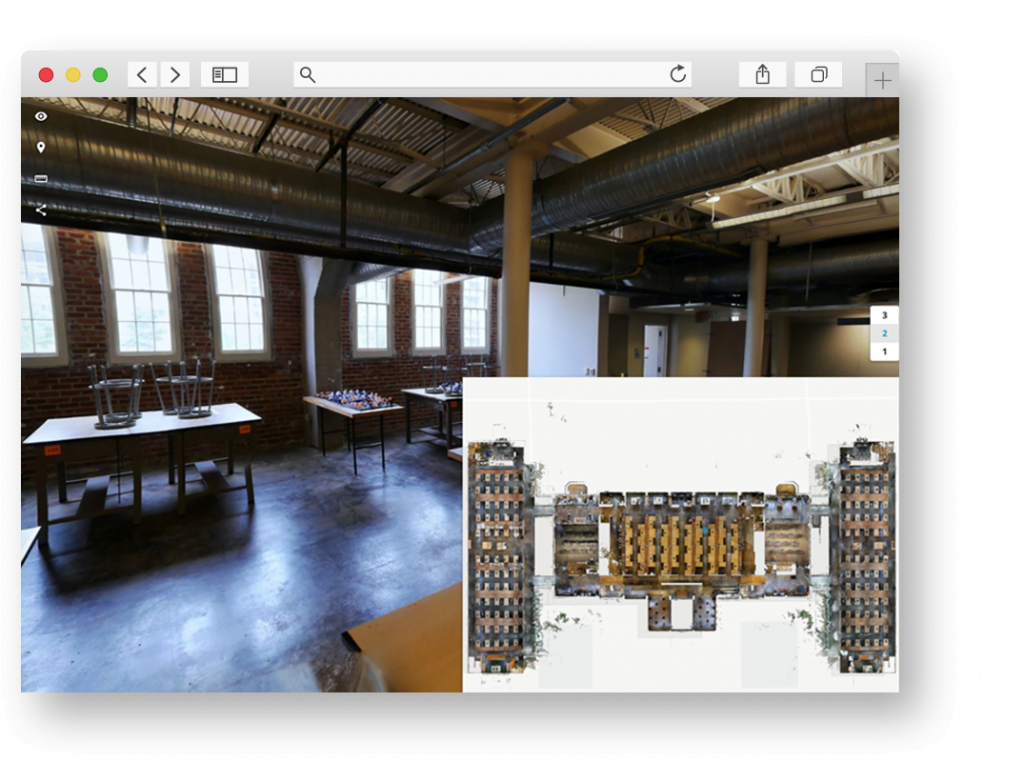Maximize the window with green button

101,75
